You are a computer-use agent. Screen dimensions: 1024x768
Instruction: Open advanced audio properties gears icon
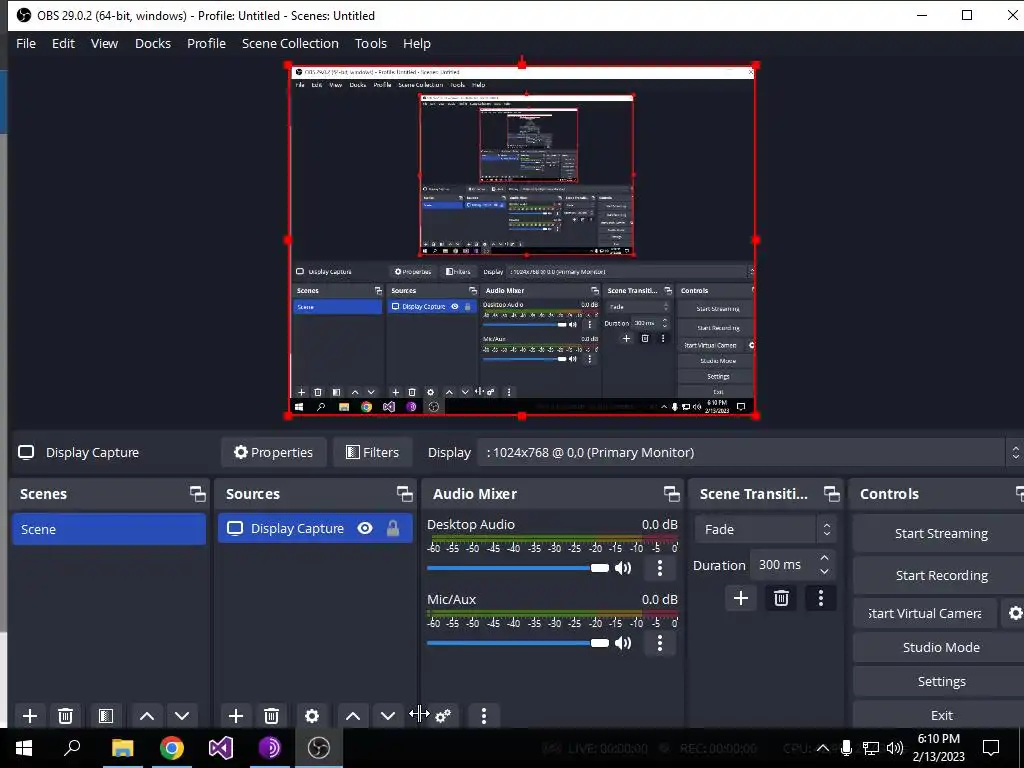(x=443, y=716)
